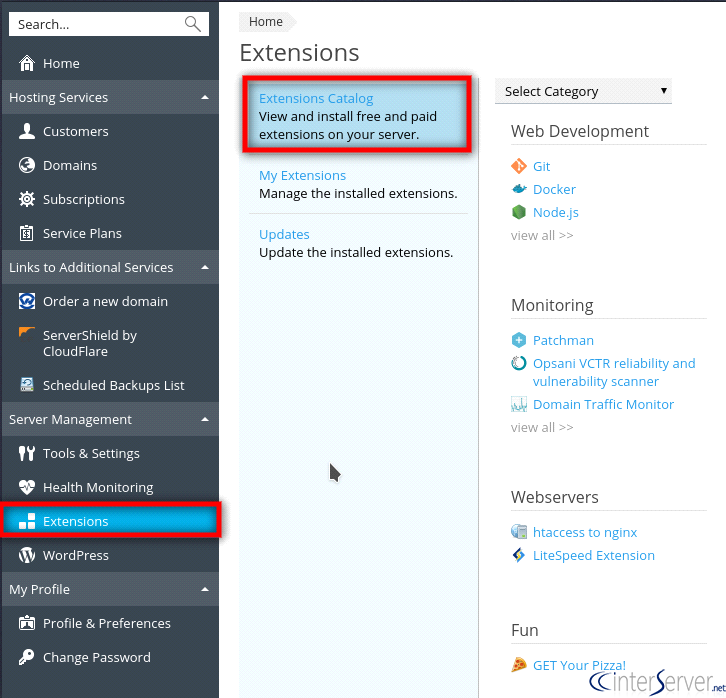Open the Extensions Catalog link
This screenshot has height=698, width=726.
point(316,99)
